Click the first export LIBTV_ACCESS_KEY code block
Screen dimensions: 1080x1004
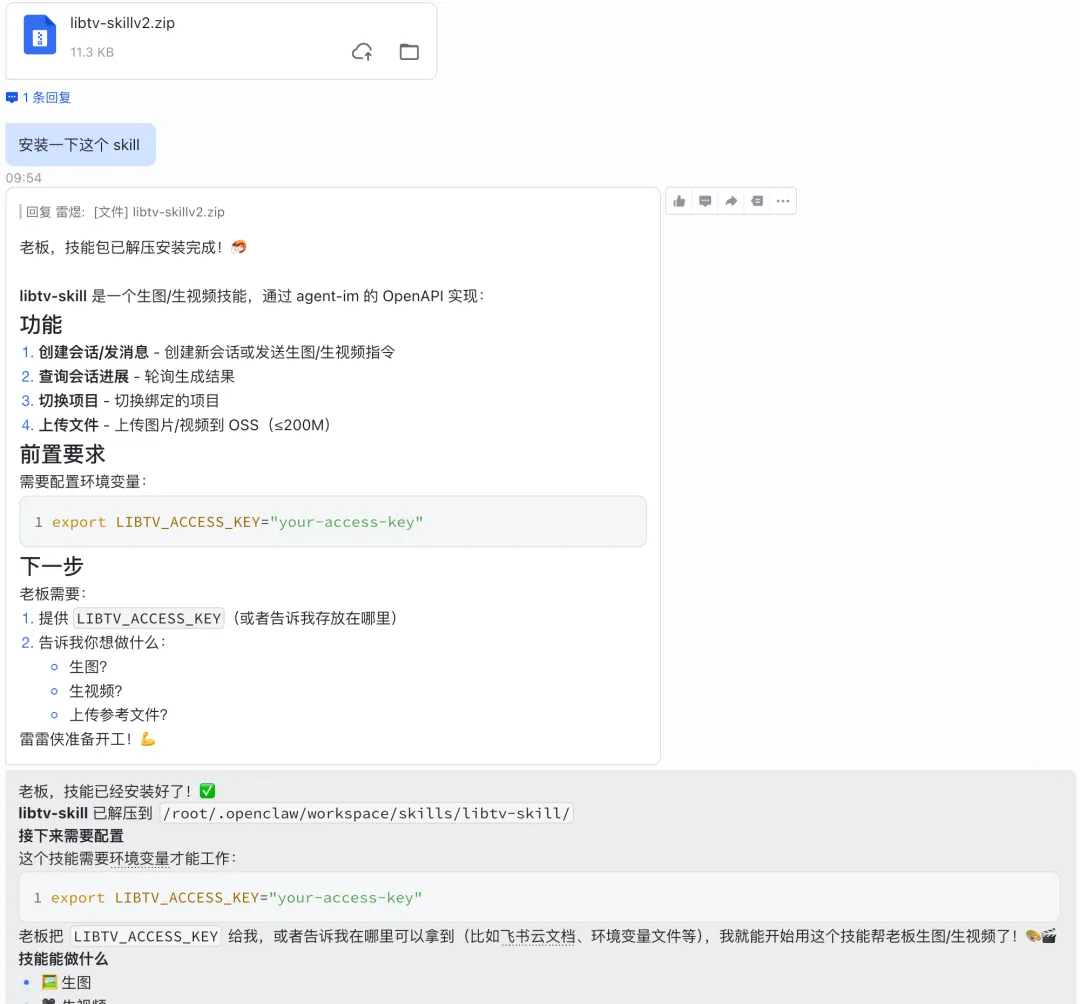click(x=333, y=521)
